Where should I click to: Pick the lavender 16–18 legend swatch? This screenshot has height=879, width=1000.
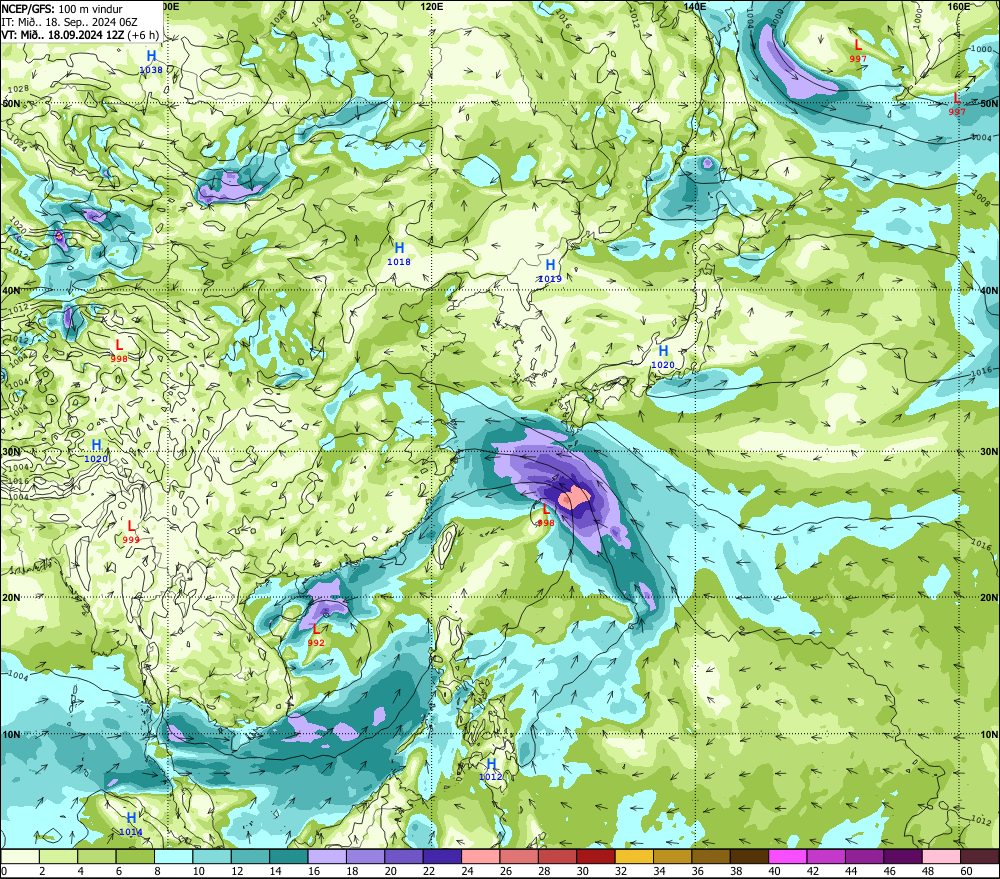tap(327, 857)
